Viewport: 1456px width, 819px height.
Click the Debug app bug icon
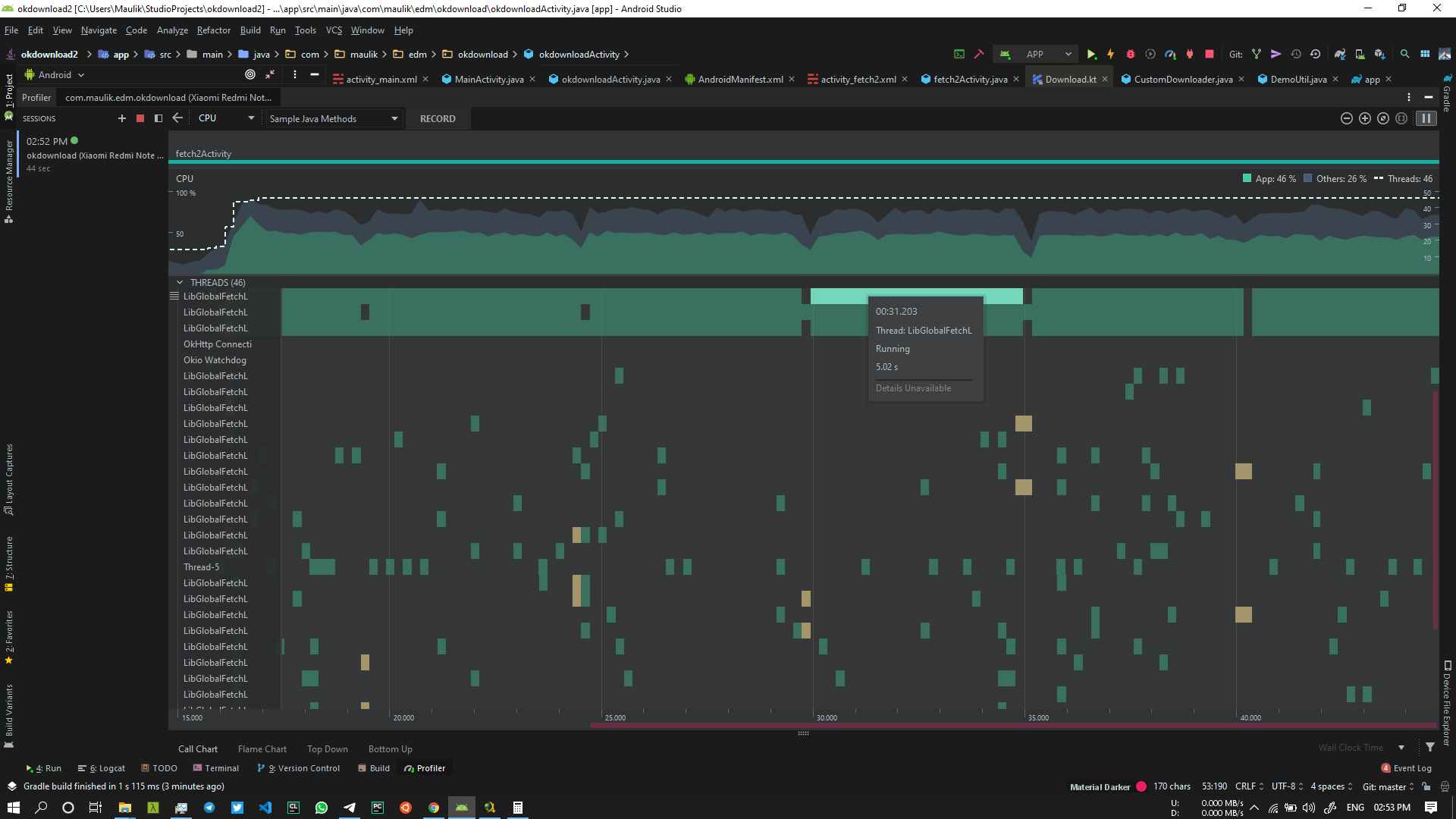1131,55
